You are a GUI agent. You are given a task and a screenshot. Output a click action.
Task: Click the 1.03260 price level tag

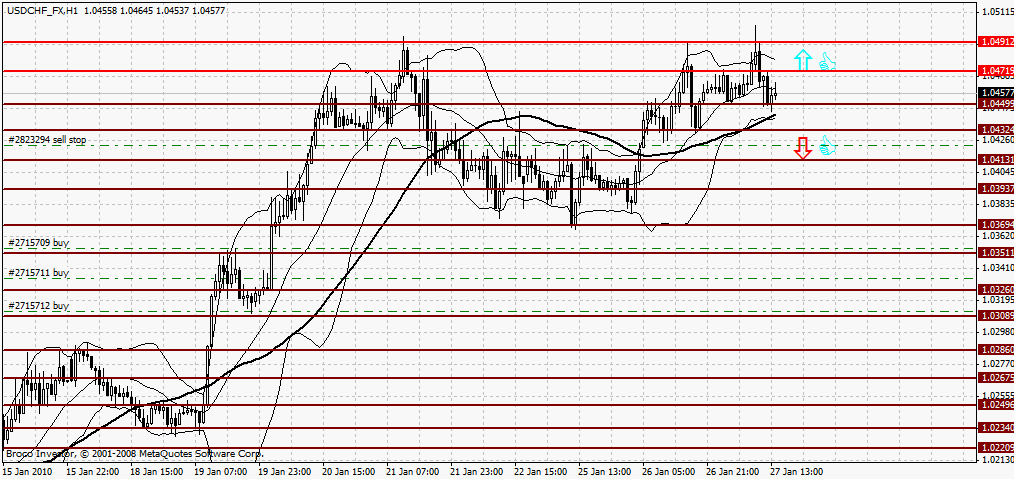[x=997, y=290]
